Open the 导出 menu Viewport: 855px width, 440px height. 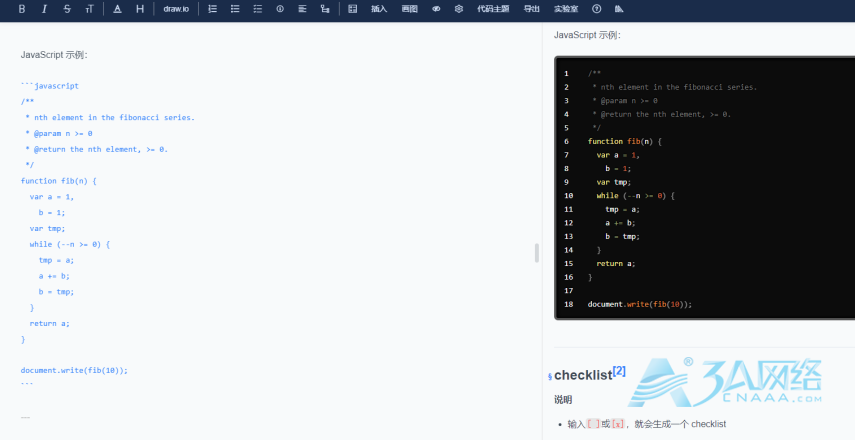[532, 9]
